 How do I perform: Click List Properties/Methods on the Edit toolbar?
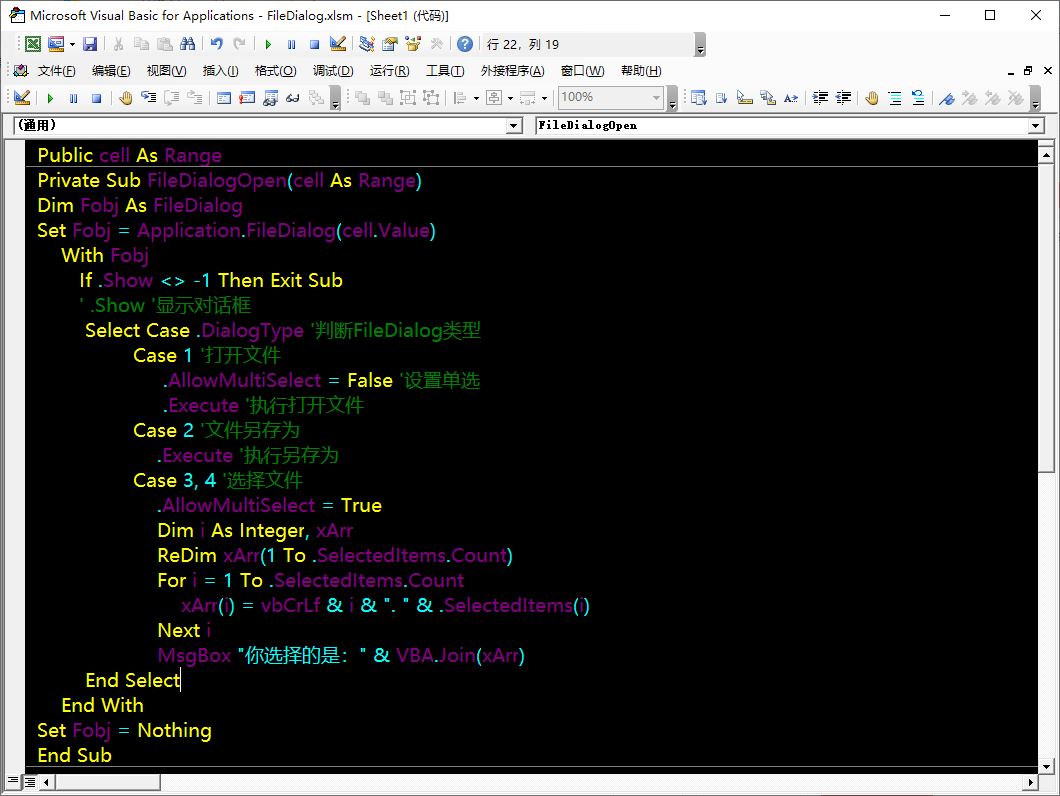[x=698, y=98]
